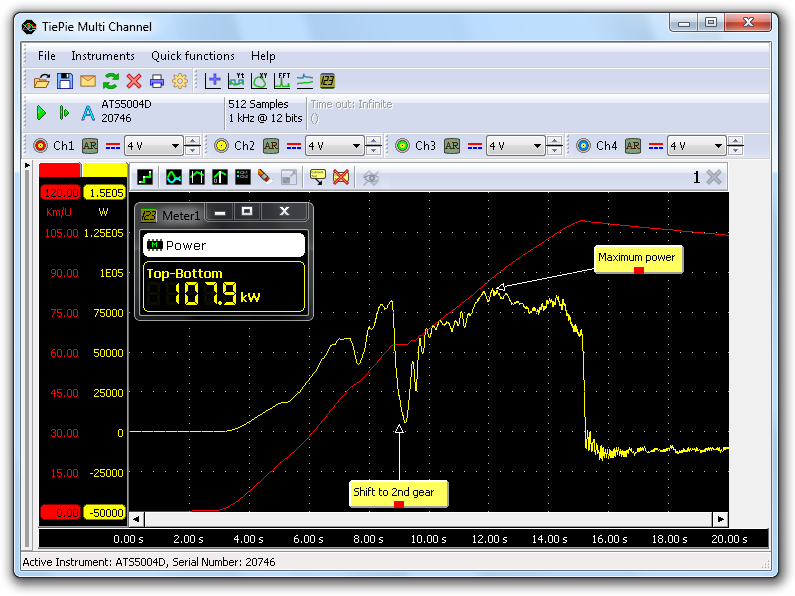Create a new XY graph
This screenshot has width=795, height=596.
[259, 81]
